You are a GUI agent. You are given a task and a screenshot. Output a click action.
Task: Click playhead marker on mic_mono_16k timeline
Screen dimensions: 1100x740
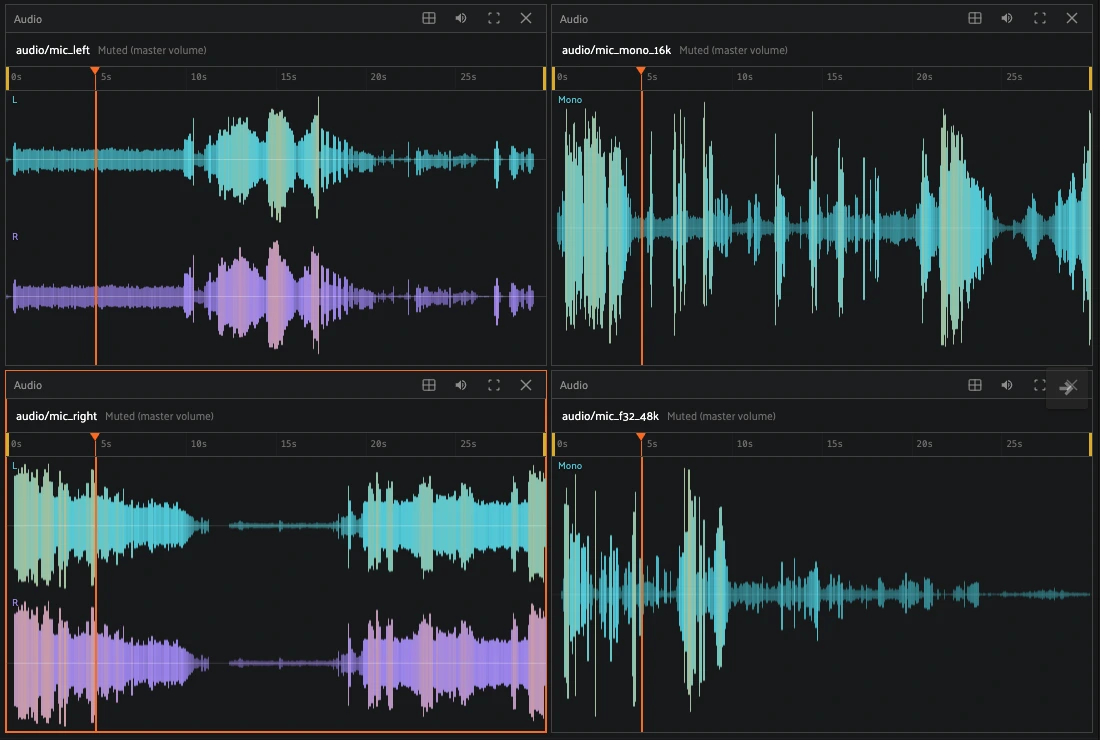tap(640, 72)
